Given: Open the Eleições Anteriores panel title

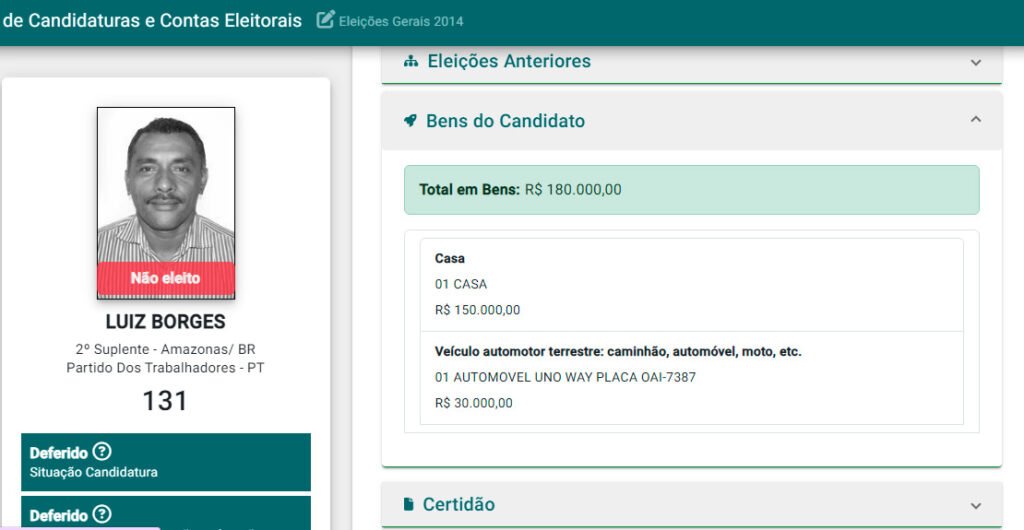Looking at the screenshot, I should click(x=508, y=62).
